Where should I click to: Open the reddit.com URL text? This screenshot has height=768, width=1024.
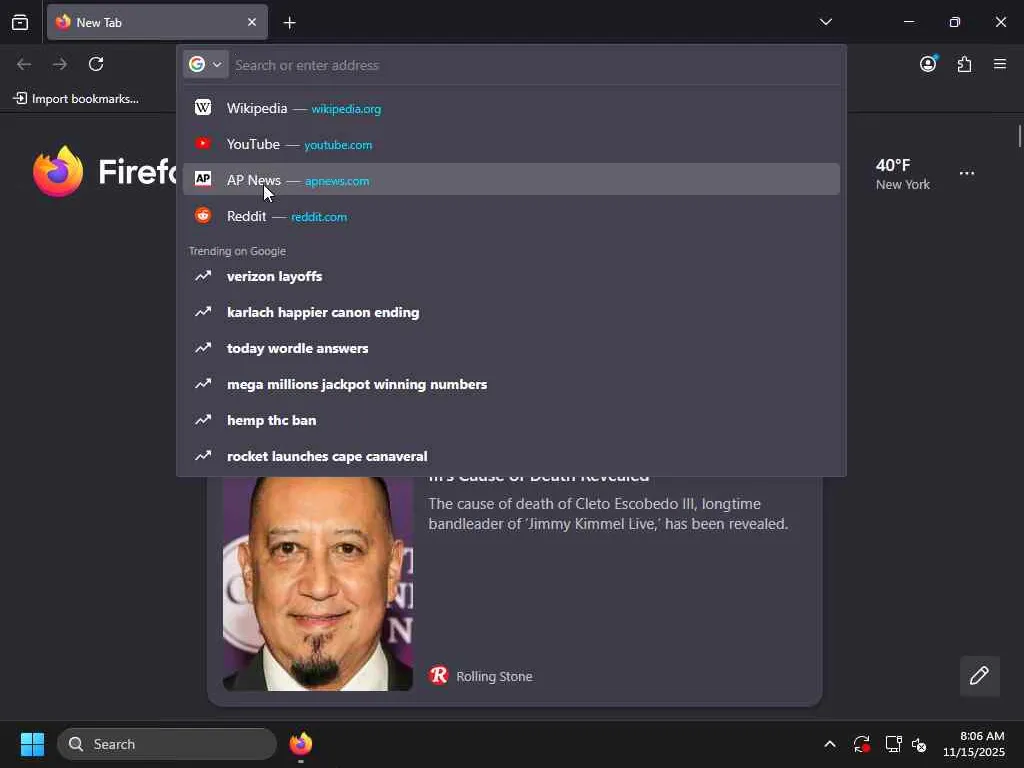(x=319, y=217)
